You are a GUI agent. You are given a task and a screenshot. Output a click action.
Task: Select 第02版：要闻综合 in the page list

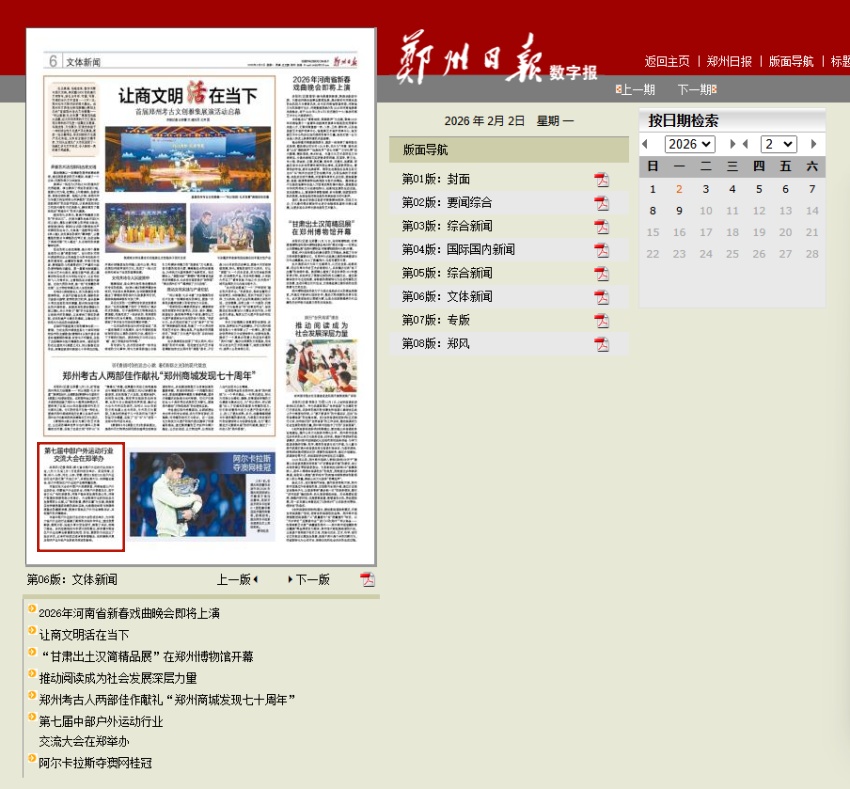point(447,203)
